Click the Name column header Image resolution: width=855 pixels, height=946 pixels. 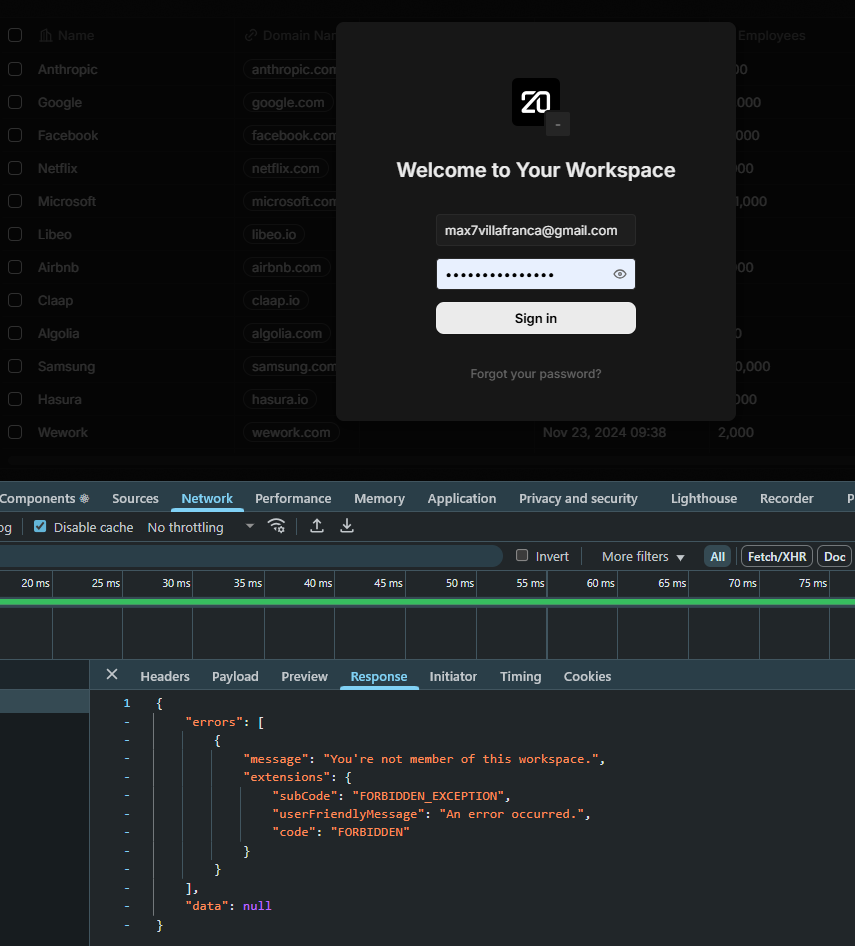point(75,35)
